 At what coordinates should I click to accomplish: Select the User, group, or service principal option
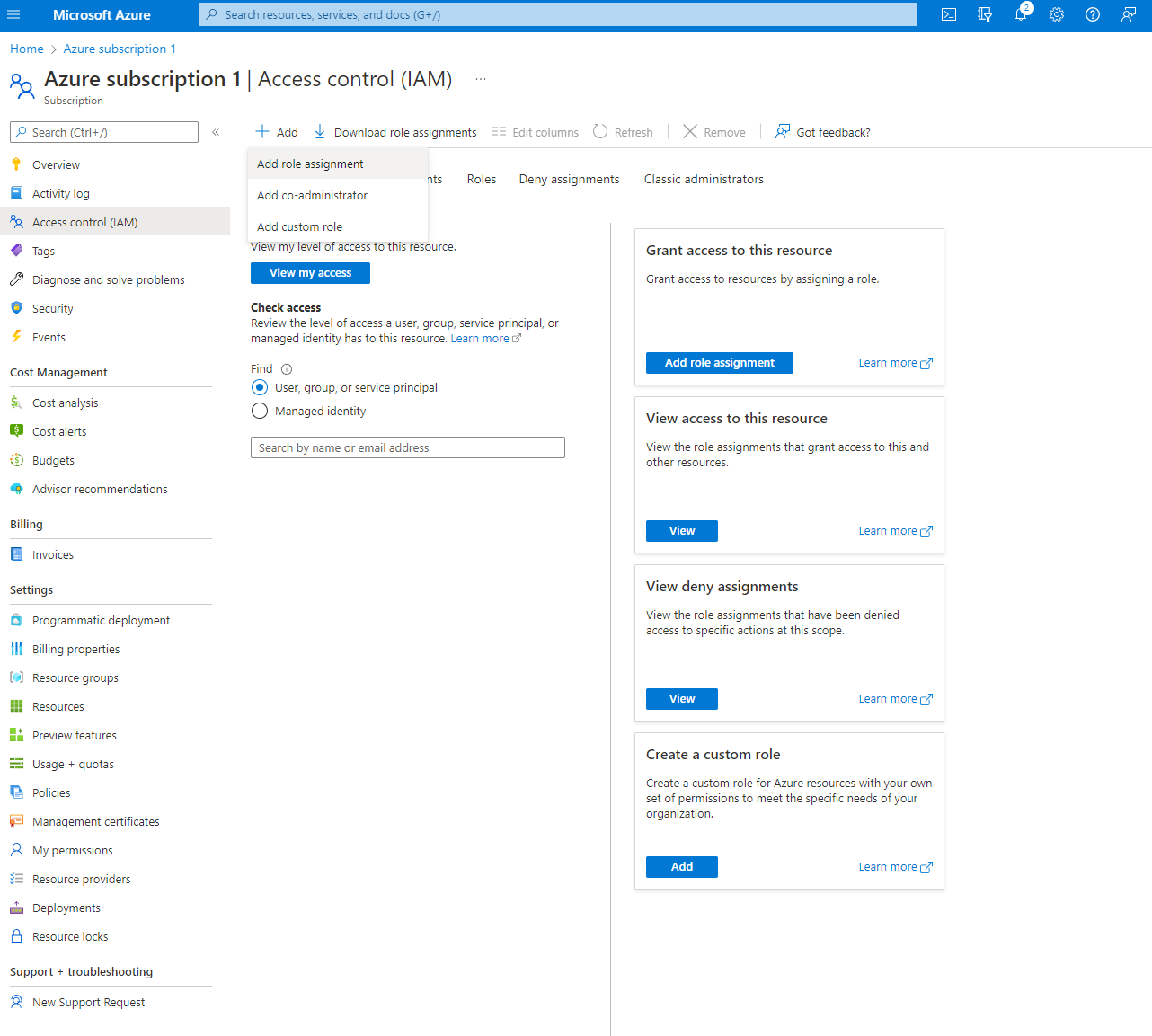[x=260, y=387]
